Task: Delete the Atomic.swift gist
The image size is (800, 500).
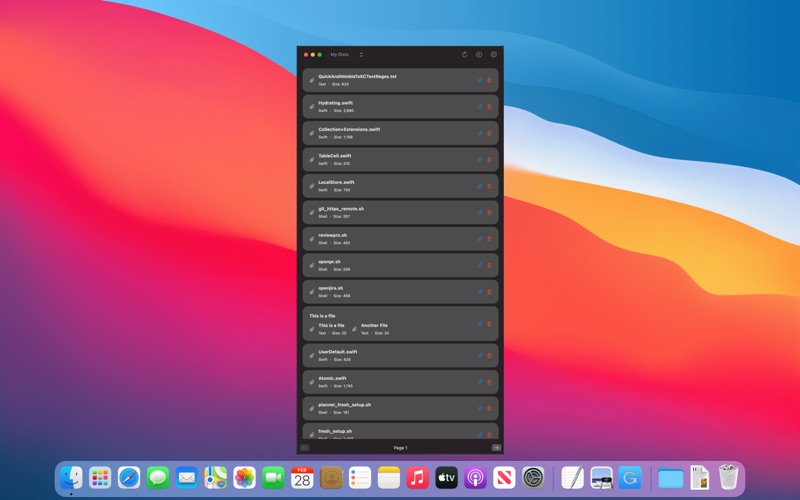Action: (489, 382)
